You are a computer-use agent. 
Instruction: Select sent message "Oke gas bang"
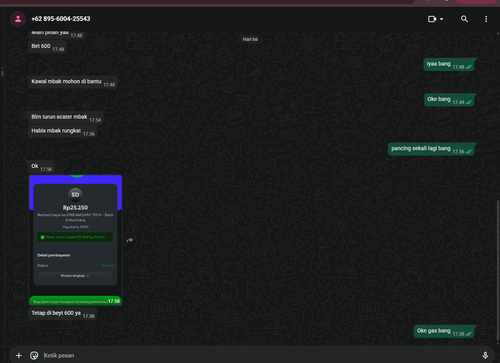click(x=445, y=331)
